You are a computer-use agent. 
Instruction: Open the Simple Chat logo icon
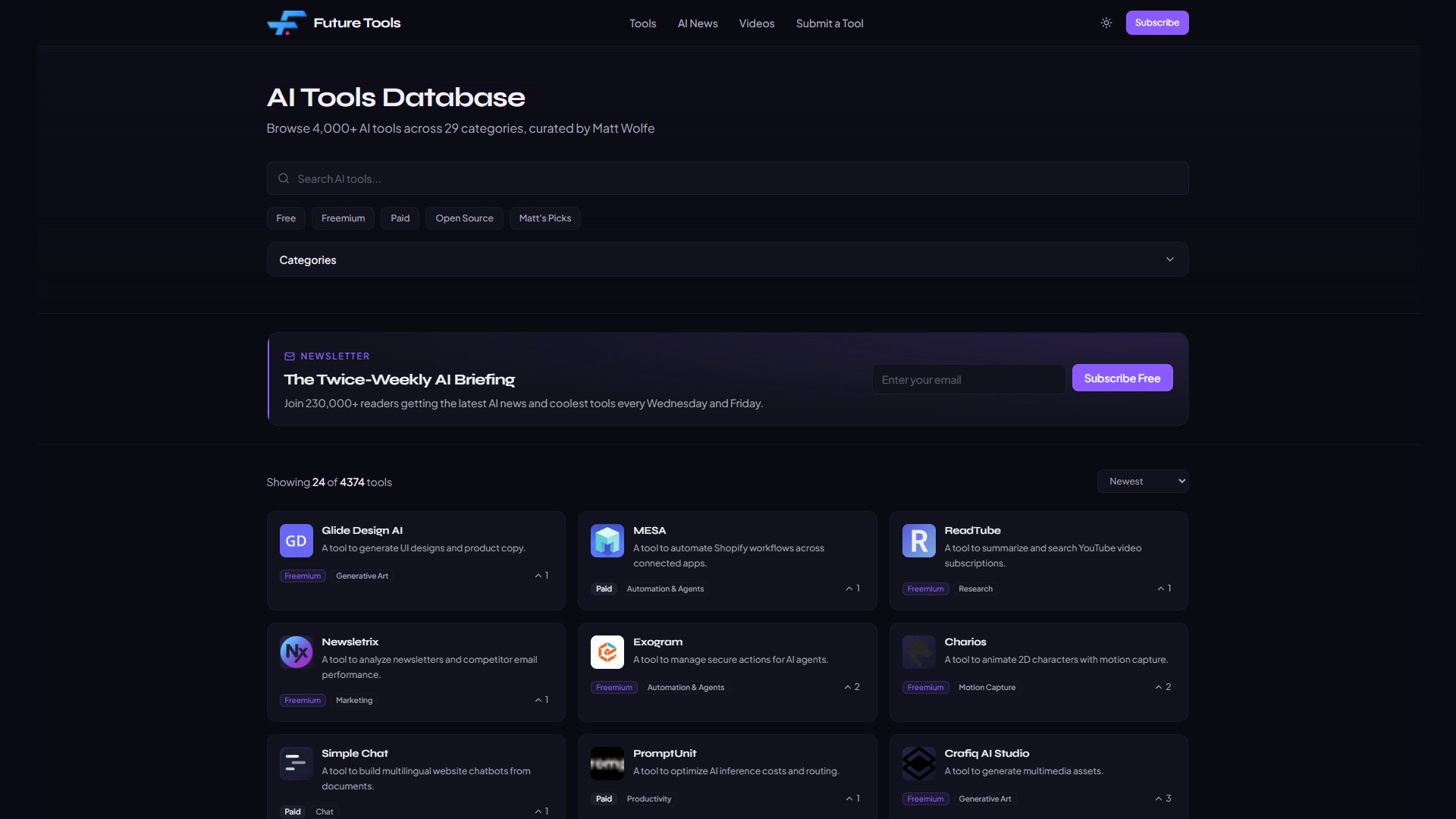click(x=297, y=764)
